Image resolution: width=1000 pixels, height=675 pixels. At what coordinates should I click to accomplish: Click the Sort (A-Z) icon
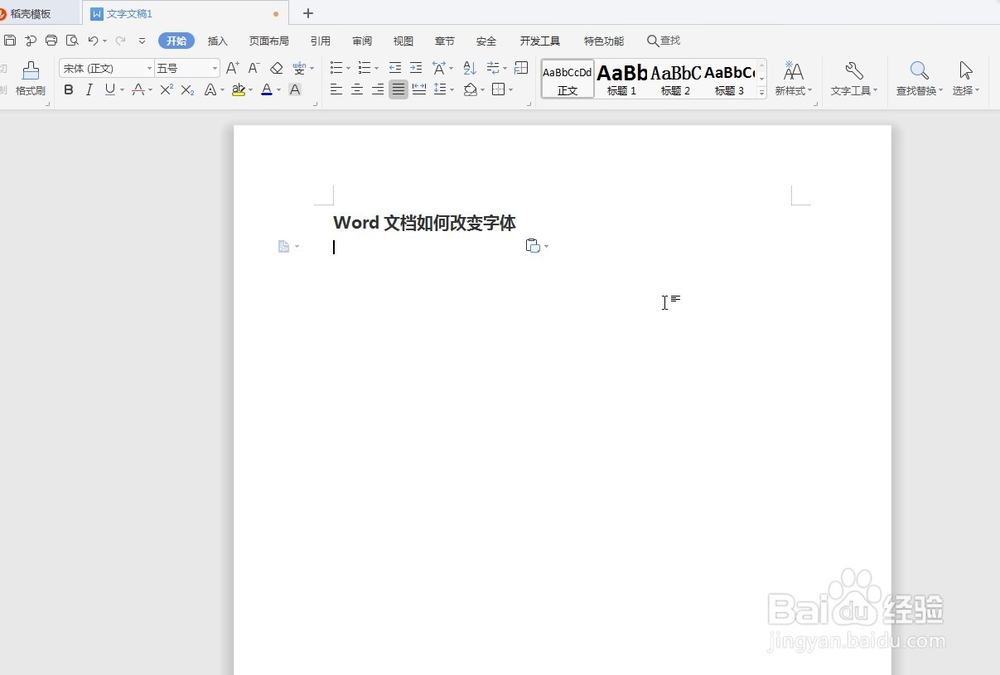pos(470,68)
